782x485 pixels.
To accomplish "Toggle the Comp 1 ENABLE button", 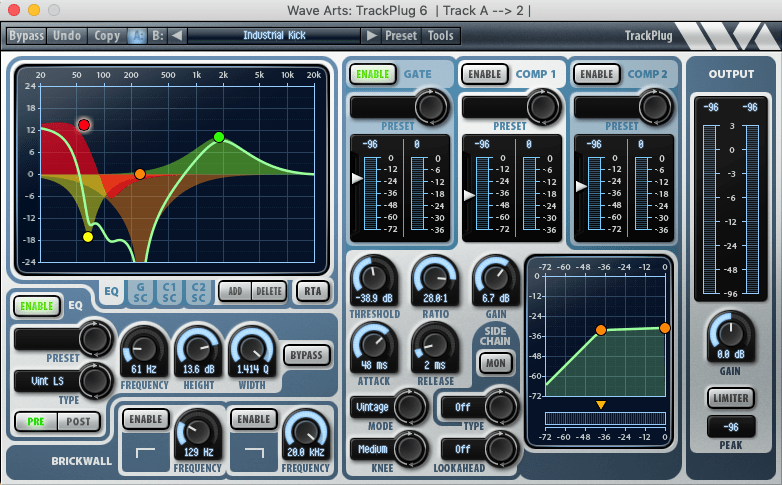I will tap(485, 74).
